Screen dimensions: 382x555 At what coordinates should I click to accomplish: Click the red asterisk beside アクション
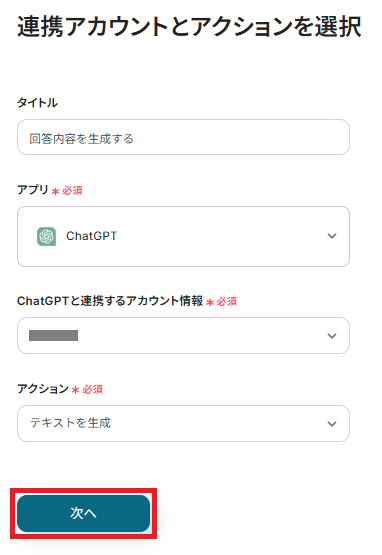tap(75, 390)
